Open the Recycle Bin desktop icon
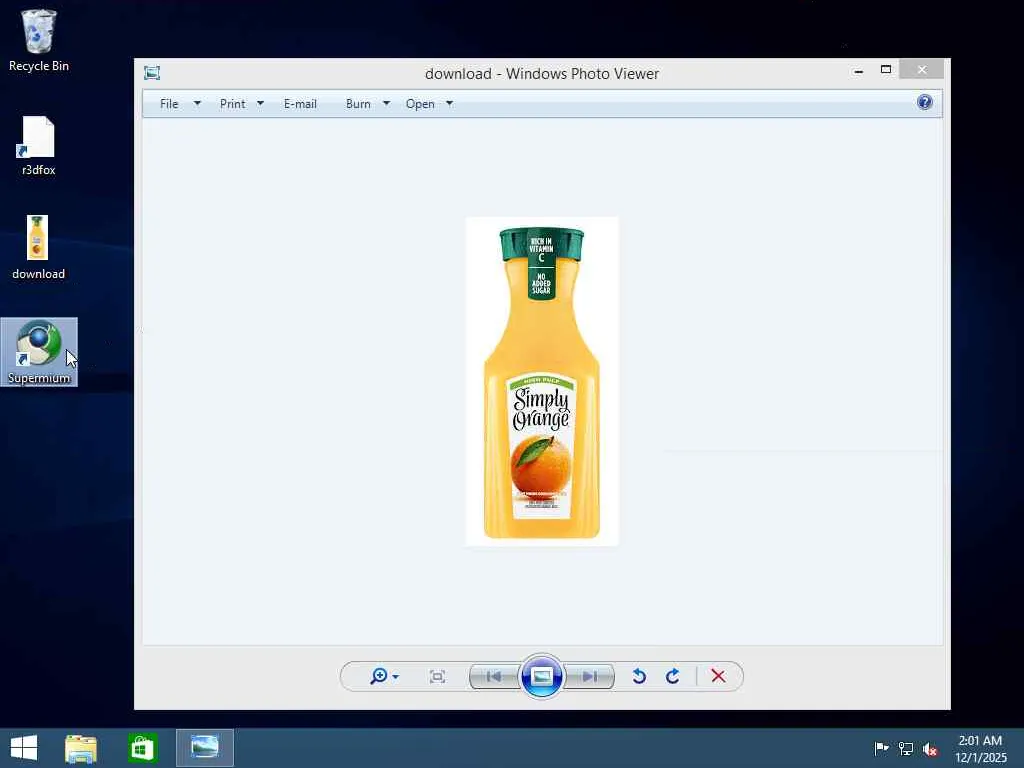1024x768 pixels. click(x=39, y=40)
